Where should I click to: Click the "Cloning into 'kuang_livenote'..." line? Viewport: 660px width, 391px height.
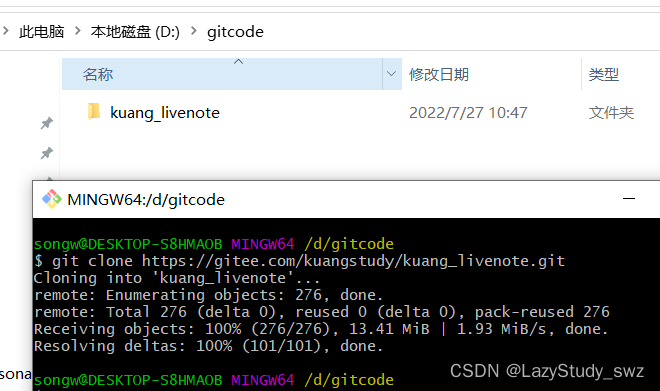click(177, 278)
